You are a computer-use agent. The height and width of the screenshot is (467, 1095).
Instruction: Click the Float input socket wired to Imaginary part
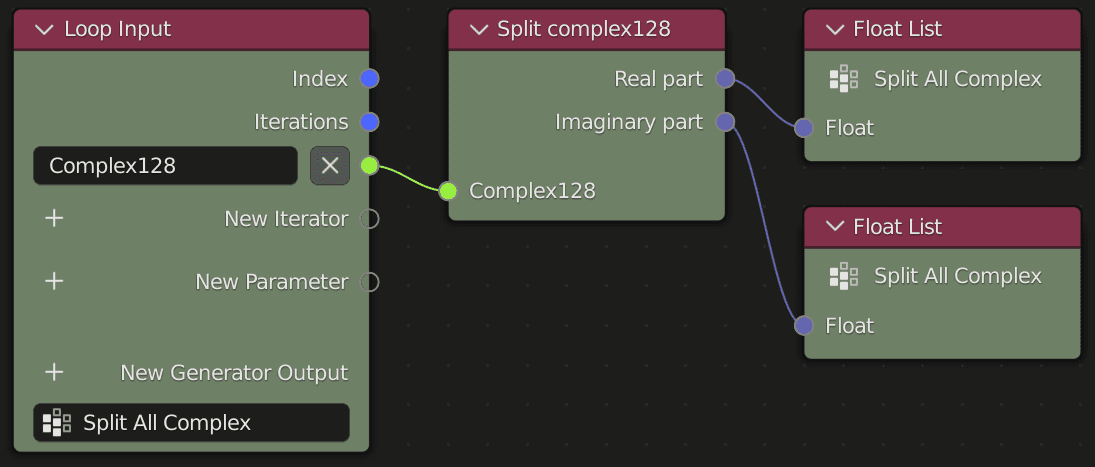point(804,325)
